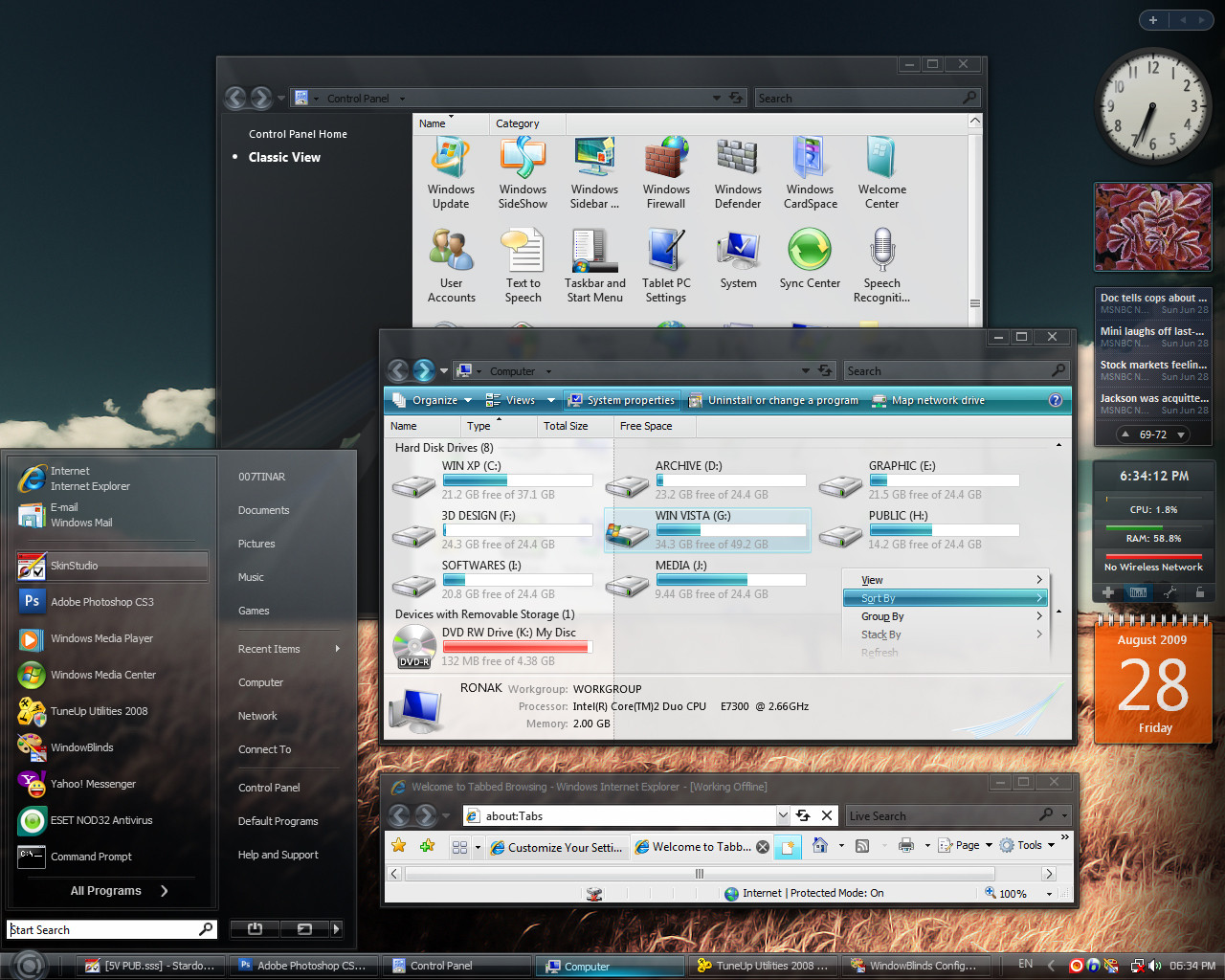Choose Stack By in the context menu
1225x980 pixels.
pos(946,635)
